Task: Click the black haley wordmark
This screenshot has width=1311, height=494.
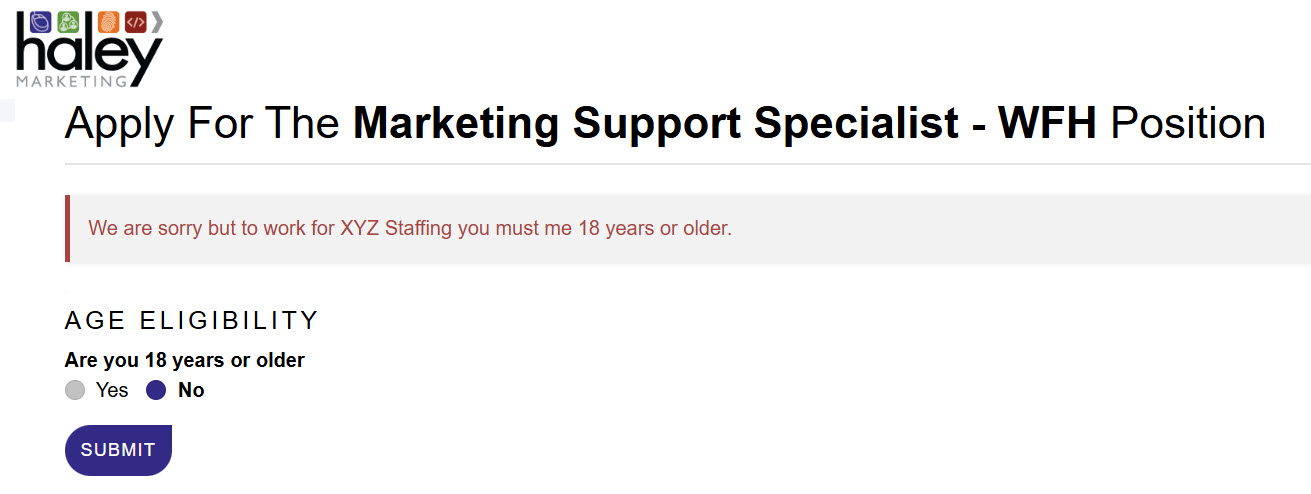Action: 88,55
